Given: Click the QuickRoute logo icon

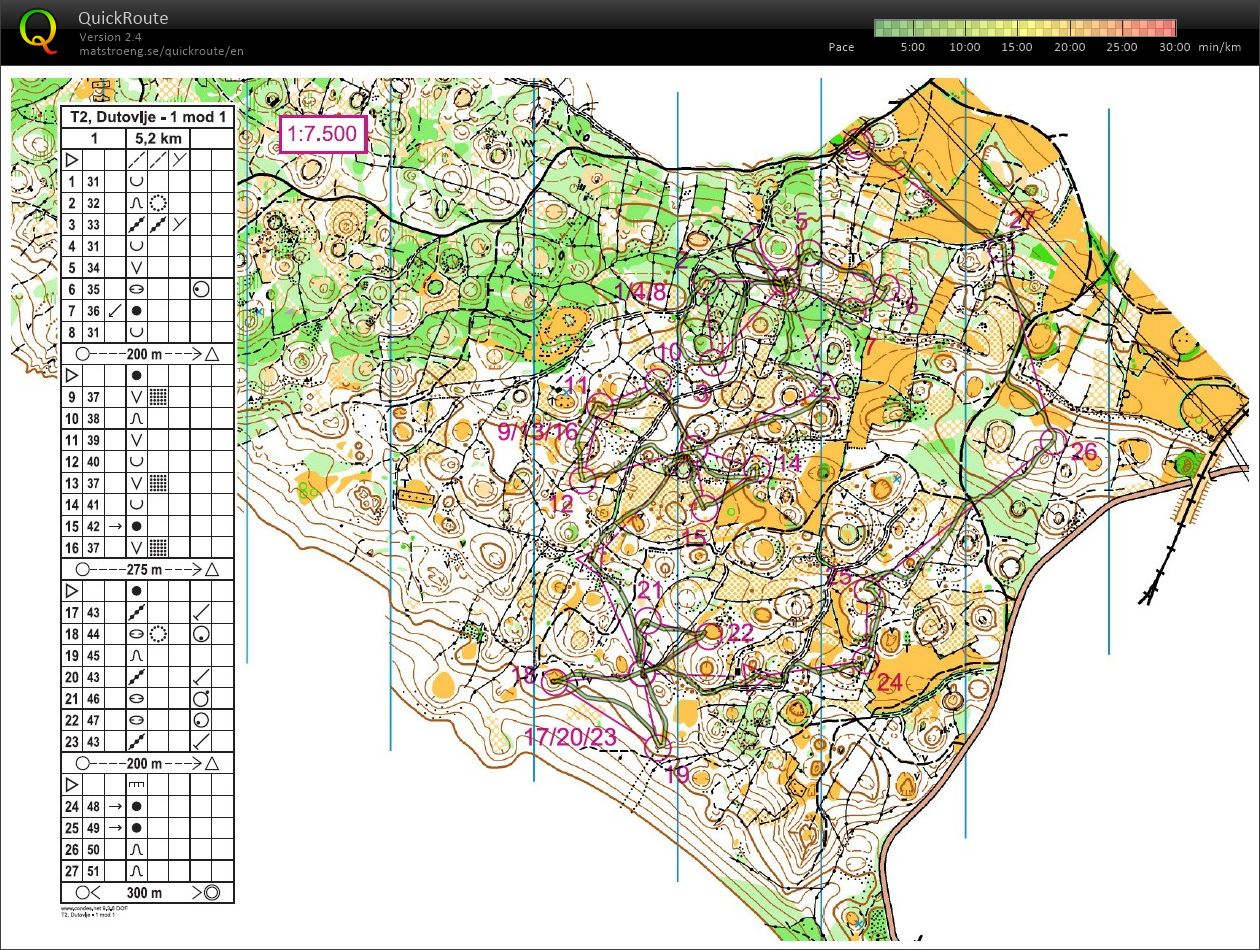Looking at the screenshot, I should [x=39, y=30].
